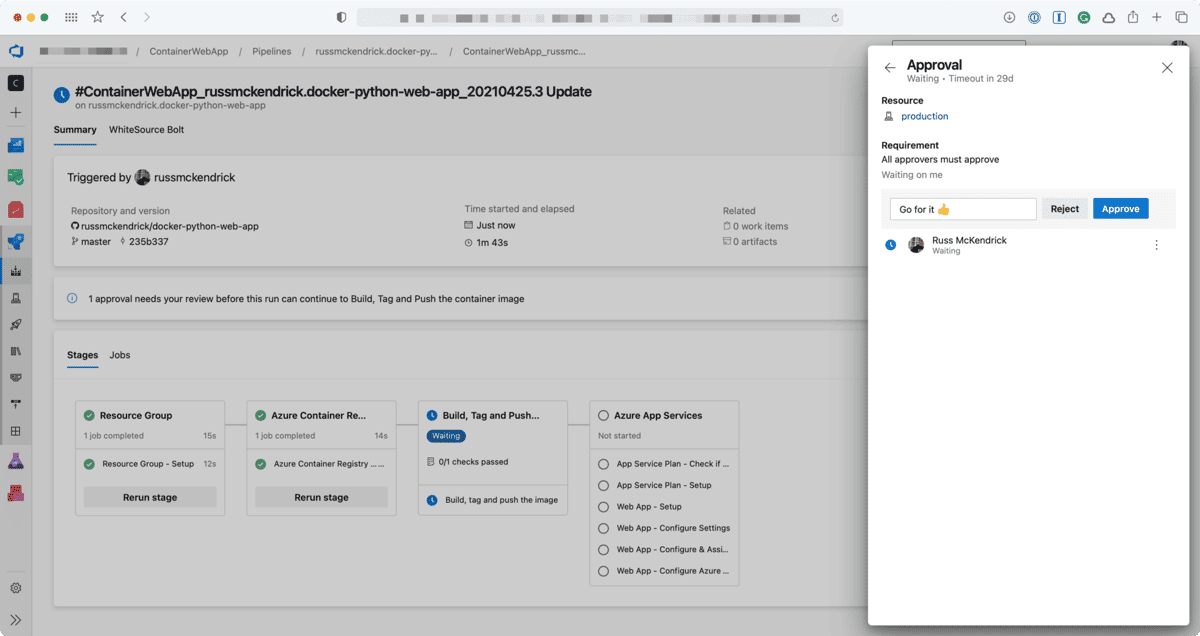Viewport: 1200px width, 636px height.
Task: Open the production resource link
Action: coord(924,116)
